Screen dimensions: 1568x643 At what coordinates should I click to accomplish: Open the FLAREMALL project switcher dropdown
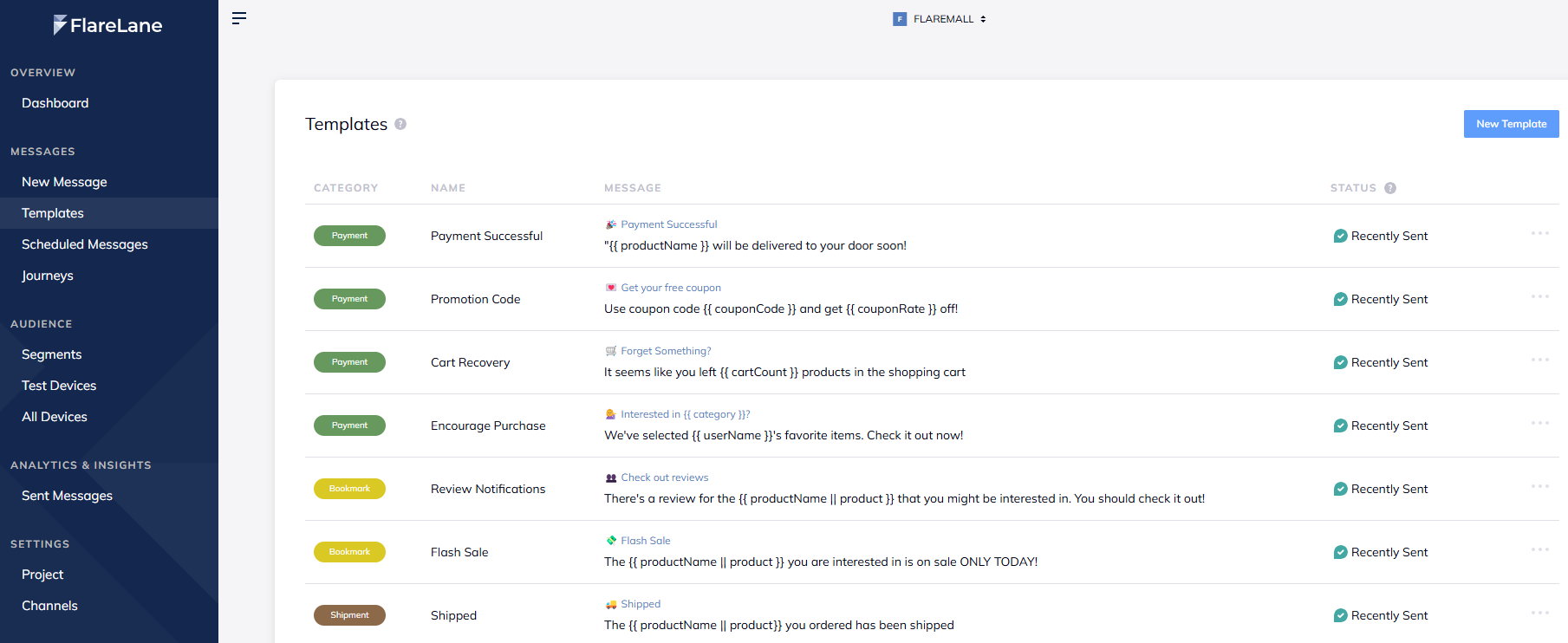click(940, 19)
